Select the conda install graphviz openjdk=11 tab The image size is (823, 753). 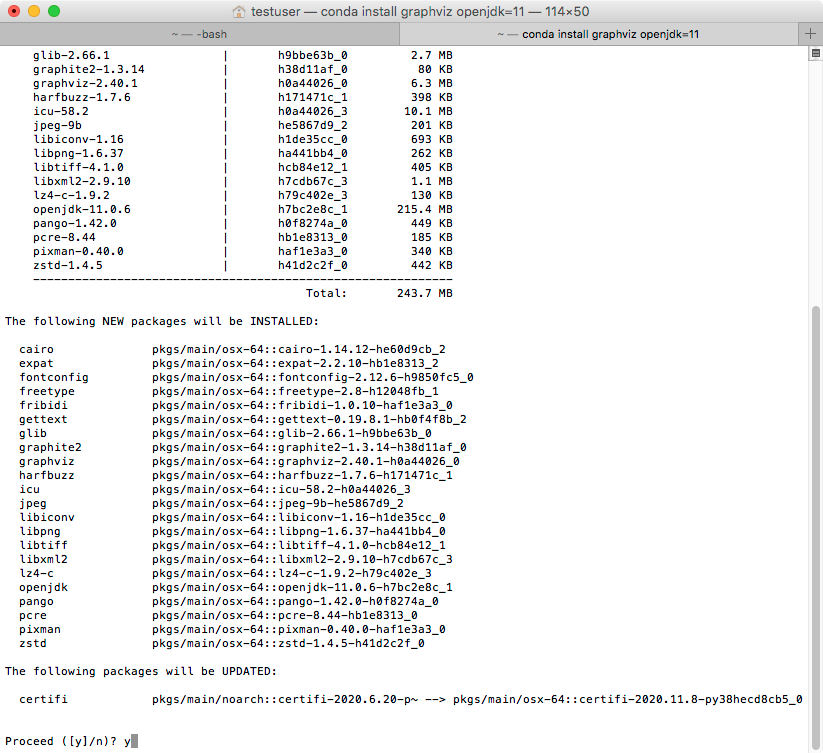[598, 34]
